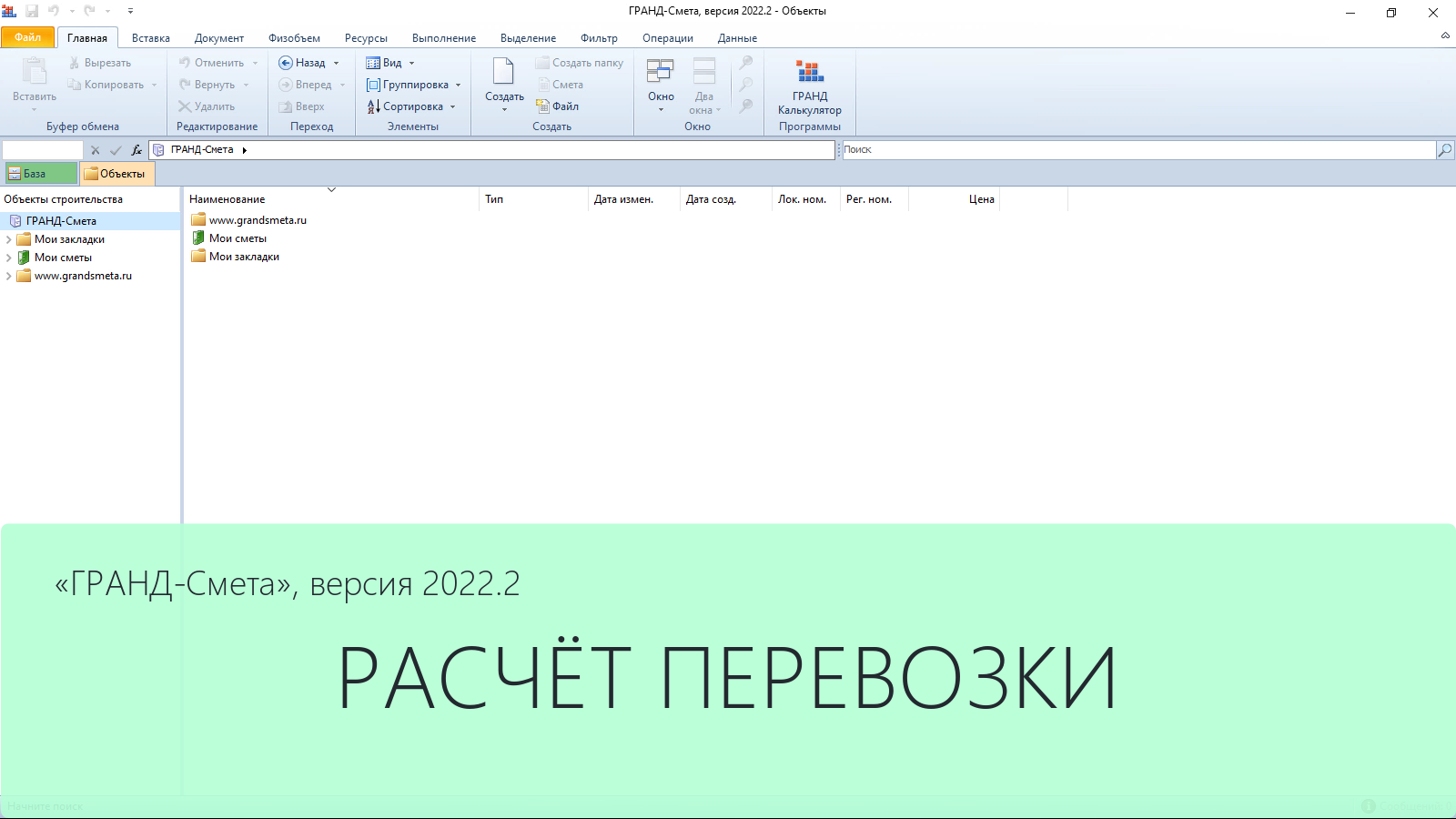Click into the Поиск search field
This screenshot has width=1456, height=819.
pyautogui.click(x=1138, y=150)
